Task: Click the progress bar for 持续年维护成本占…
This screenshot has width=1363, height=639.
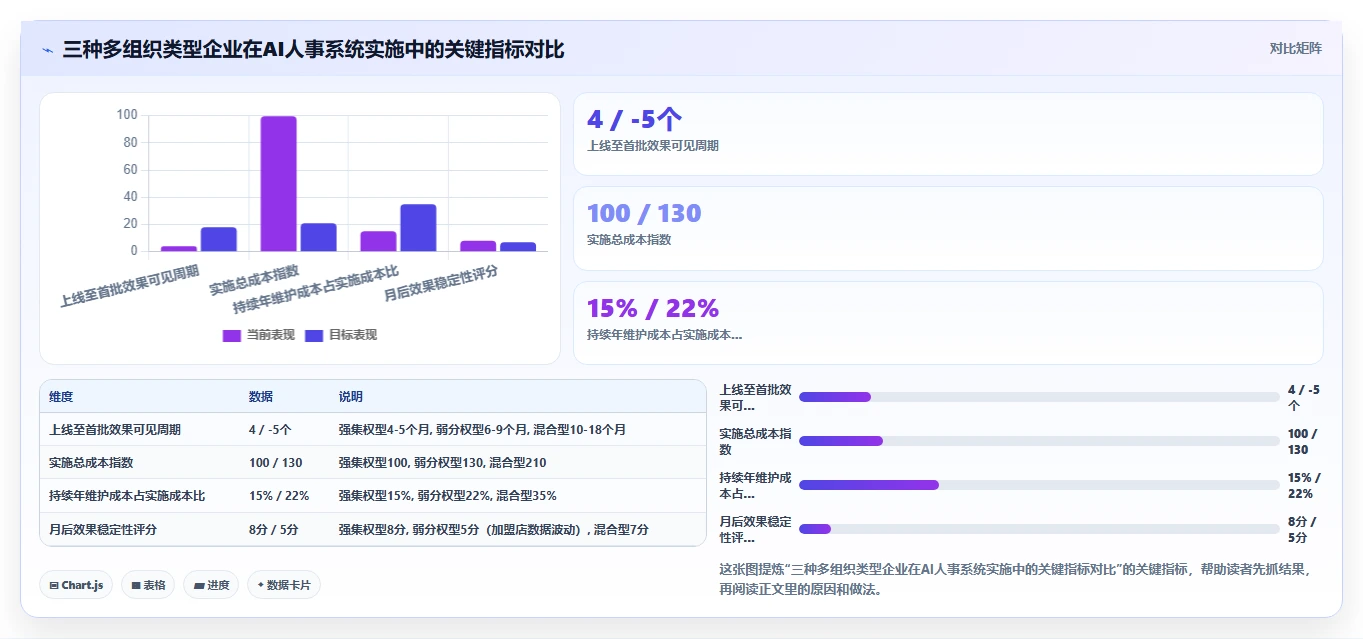Action: 1039,485
